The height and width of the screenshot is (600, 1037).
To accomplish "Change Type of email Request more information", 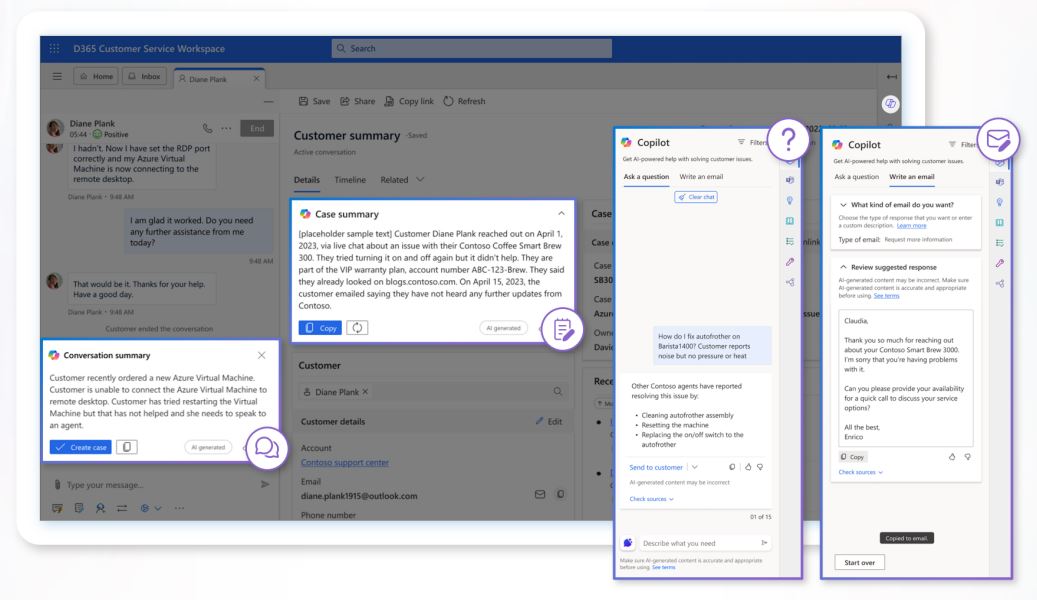I will pos(918,239).
